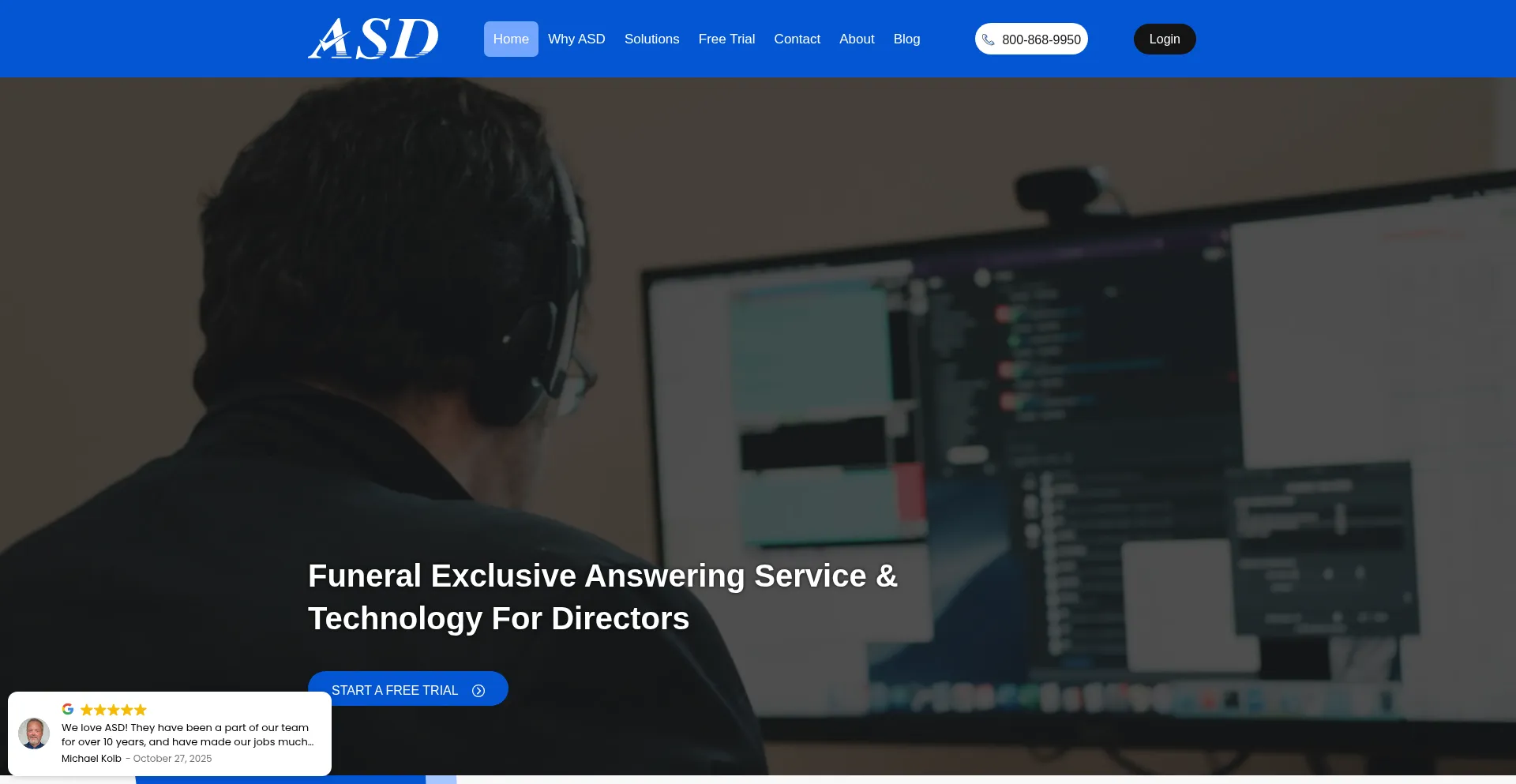Image resolution: width=1516 pixels, height=784 pixels.
Task: Click the Google G icon in review widget
Action: pyautogui.click(x=67, y=709)
